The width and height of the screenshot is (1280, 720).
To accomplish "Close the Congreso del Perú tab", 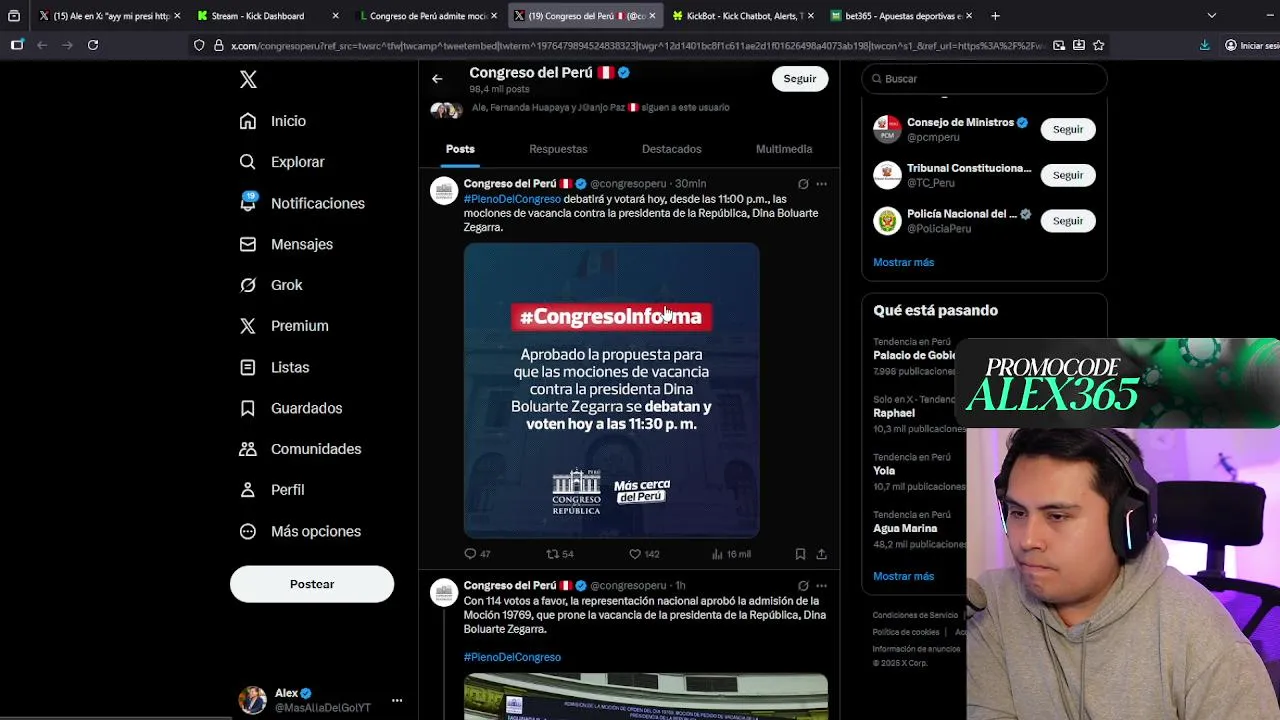I will point(653,16).
